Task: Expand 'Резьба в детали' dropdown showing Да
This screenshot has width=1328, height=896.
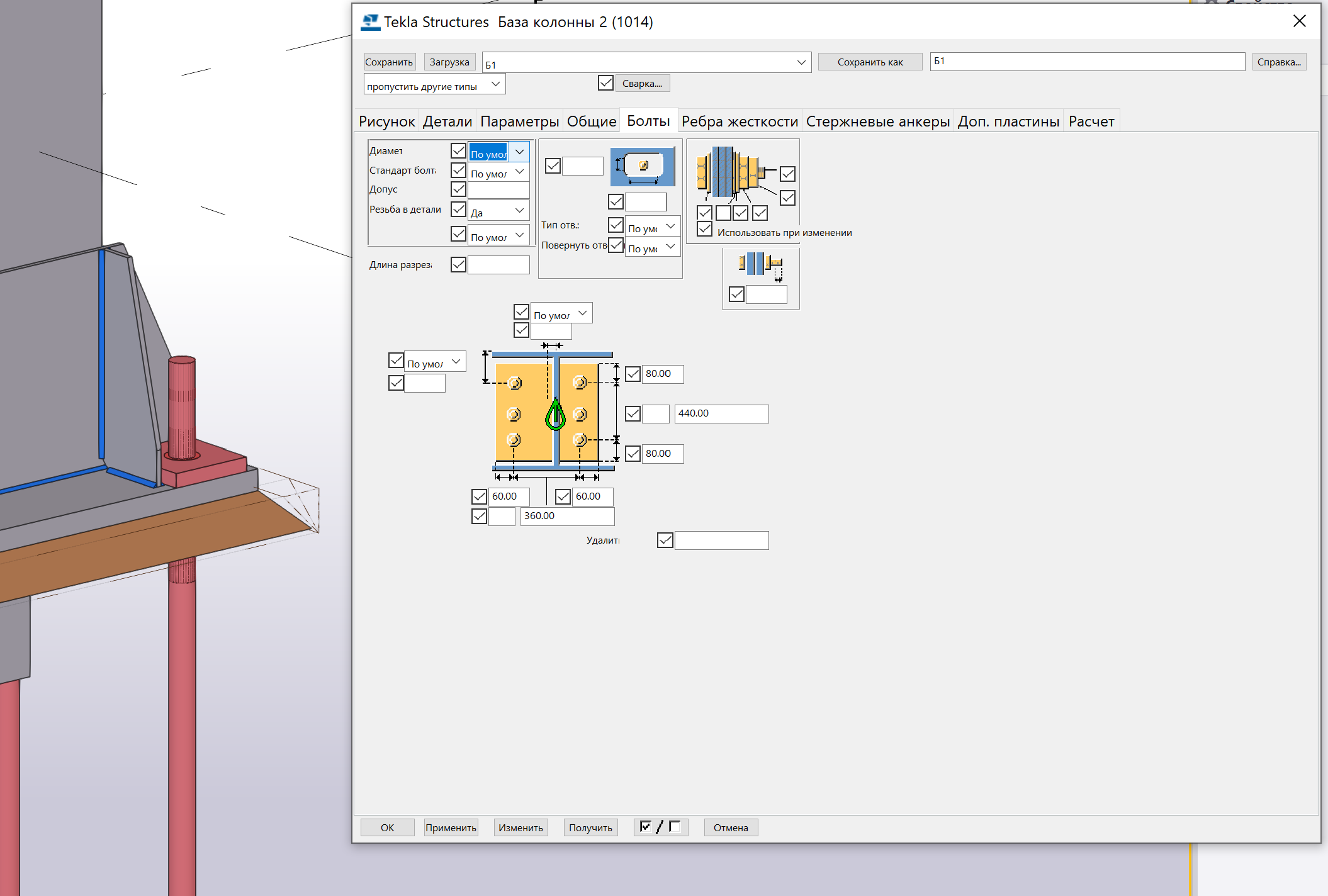Action: (x=519, y=211)
